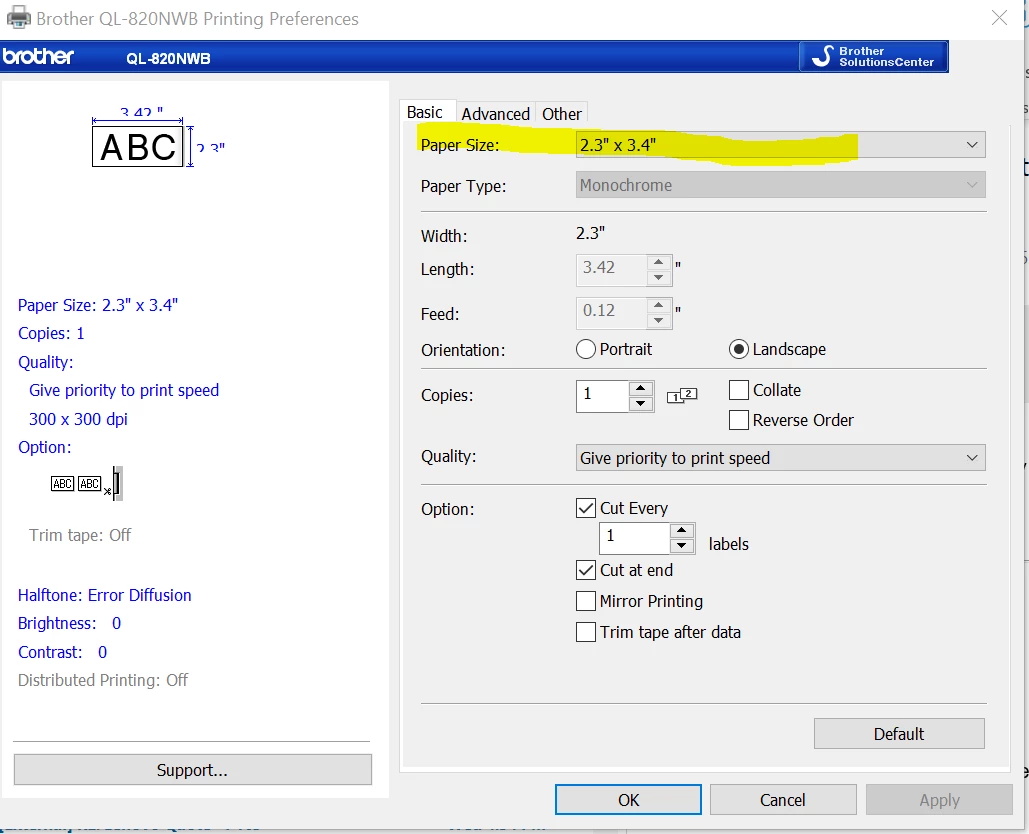Enable the Collate checkbox
The image size is (1029, 834).
point(739,390)
